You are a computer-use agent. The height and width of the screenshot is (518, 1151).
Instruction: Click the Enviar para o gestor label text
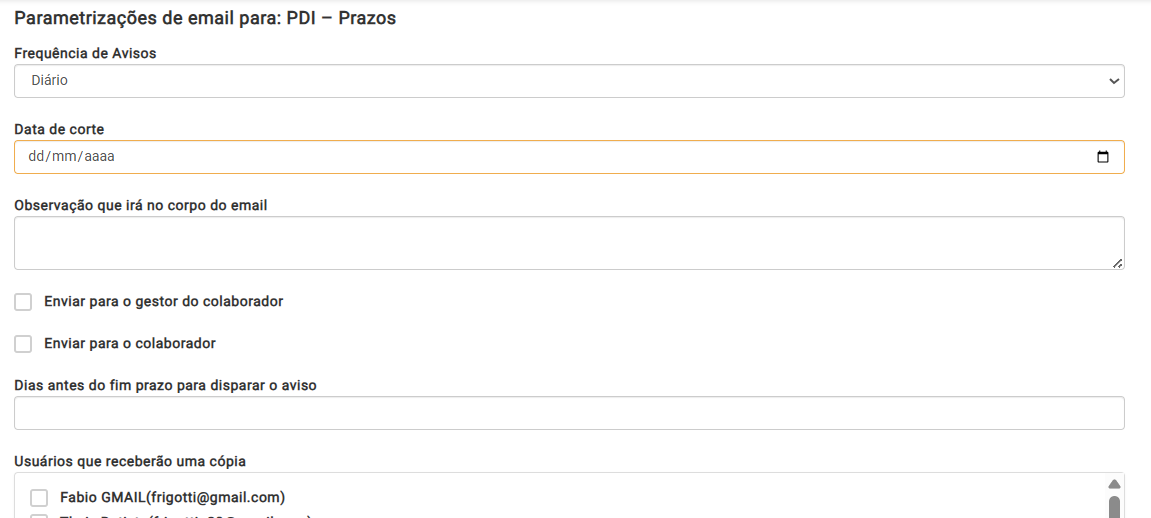(163, 301)
